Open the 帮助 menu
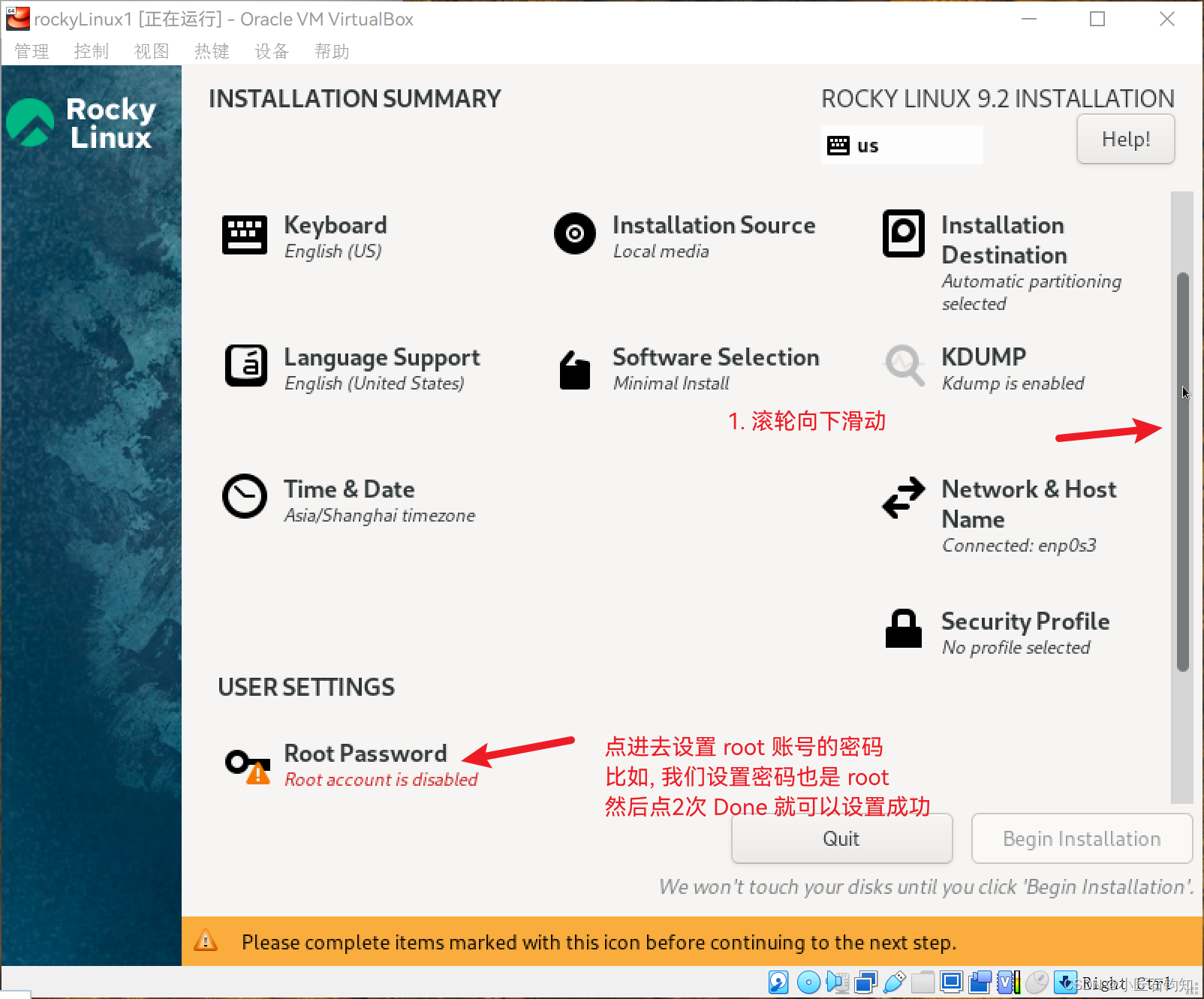 click(x=332, y=51)
